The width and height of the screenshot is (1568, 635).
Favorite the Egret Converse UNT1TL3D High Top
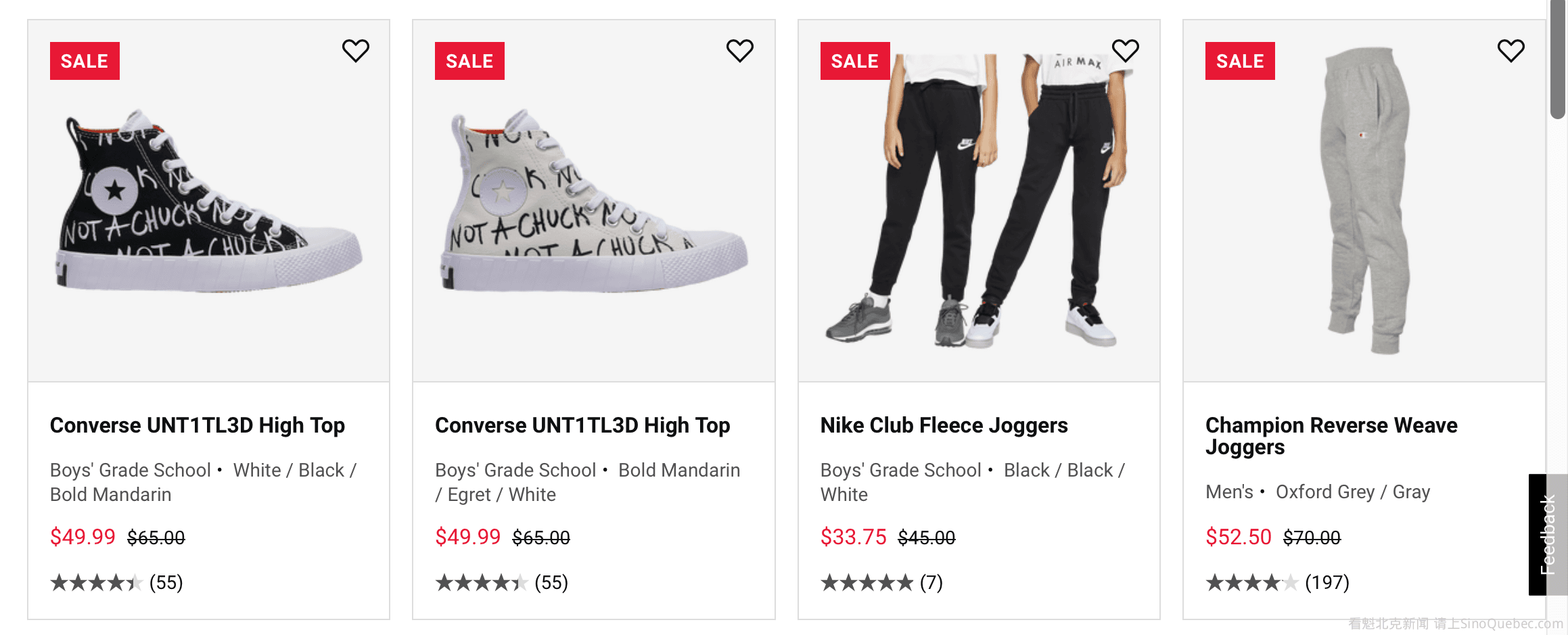click(x=739, y=51)
